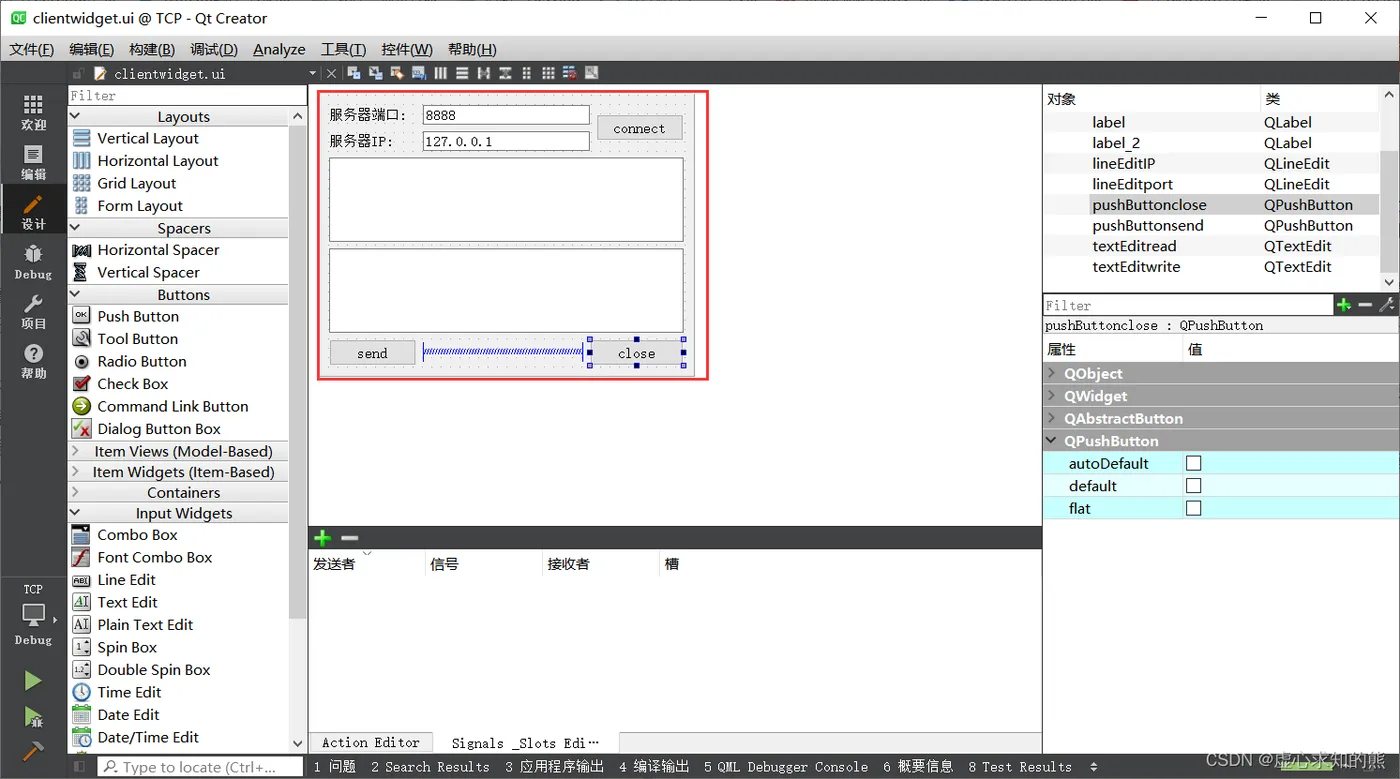Expand the QObject property group
1400x779 pixels.
tap(1051, 373)
